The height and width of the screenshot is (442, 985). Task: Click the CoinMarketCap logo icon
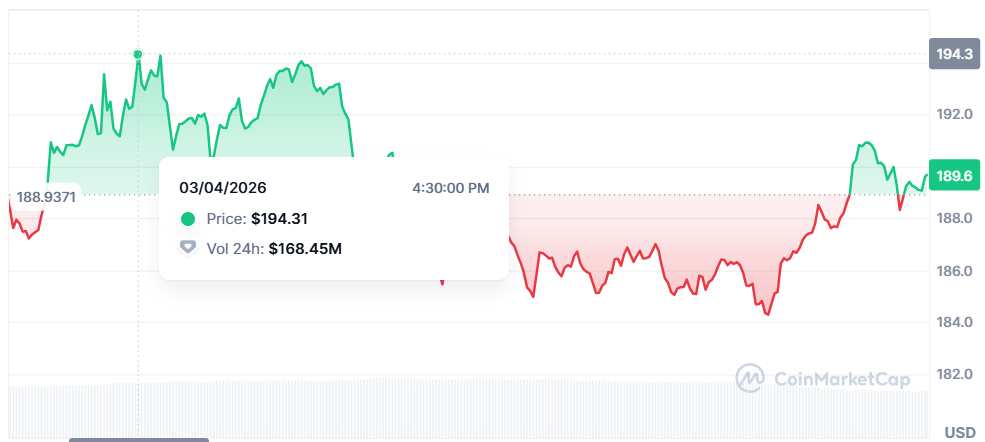(x=750, y=378)
